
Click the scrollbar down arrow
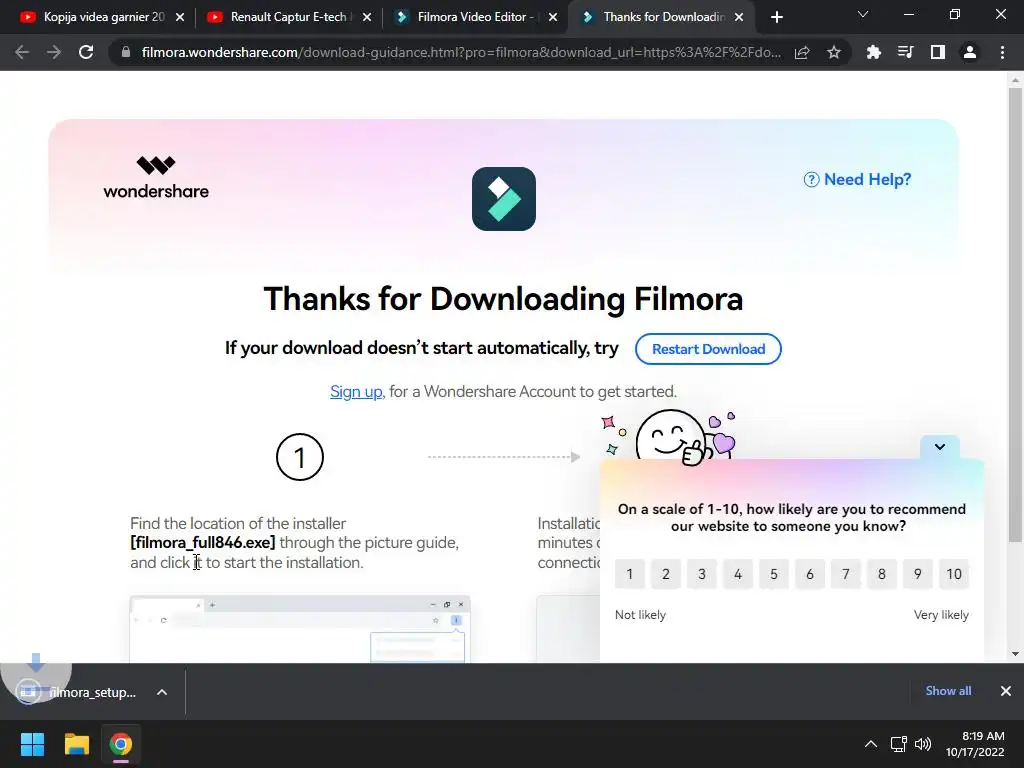1014,654
